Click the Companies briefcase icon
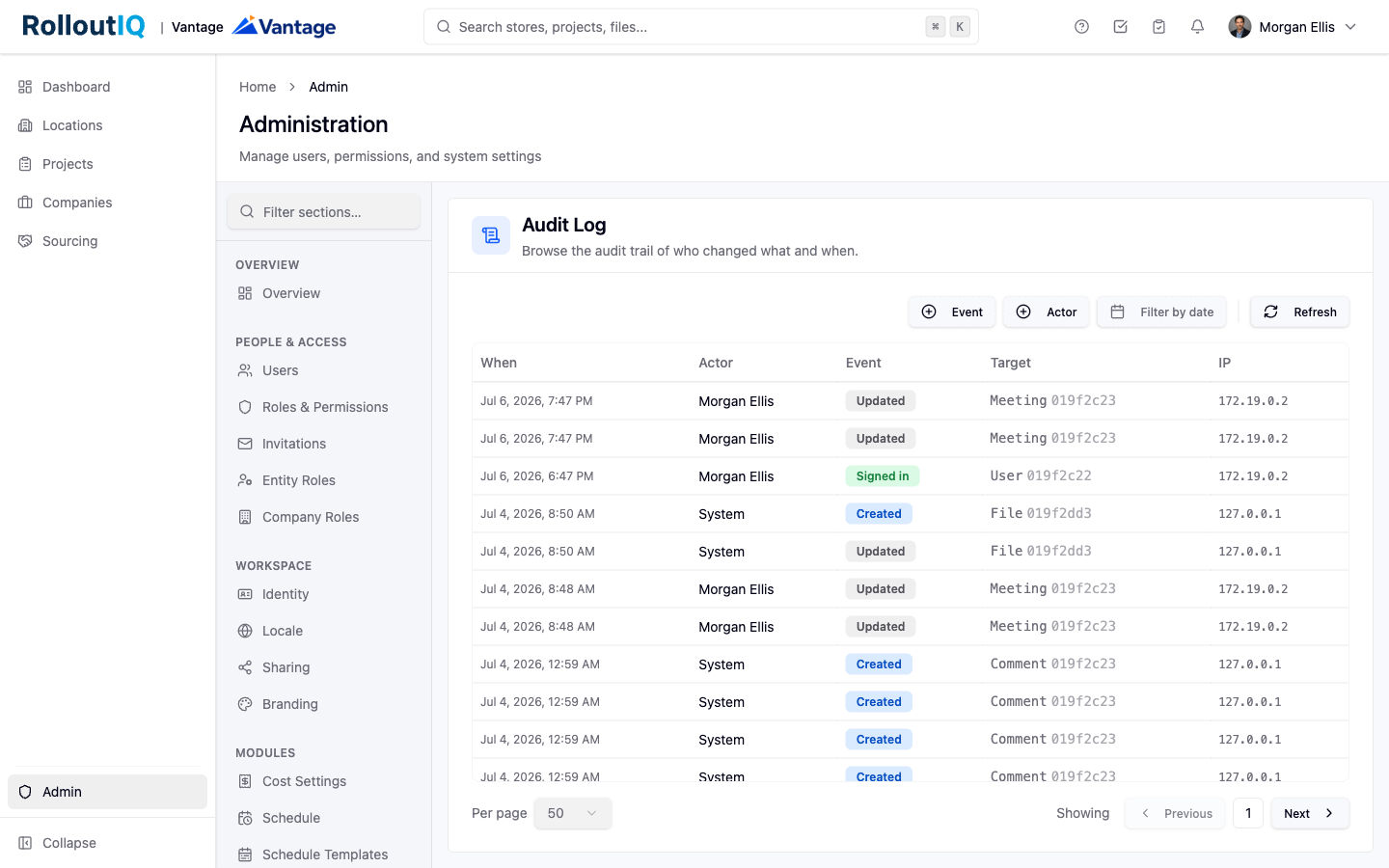Screen dimensions: 1389x868 25,203
